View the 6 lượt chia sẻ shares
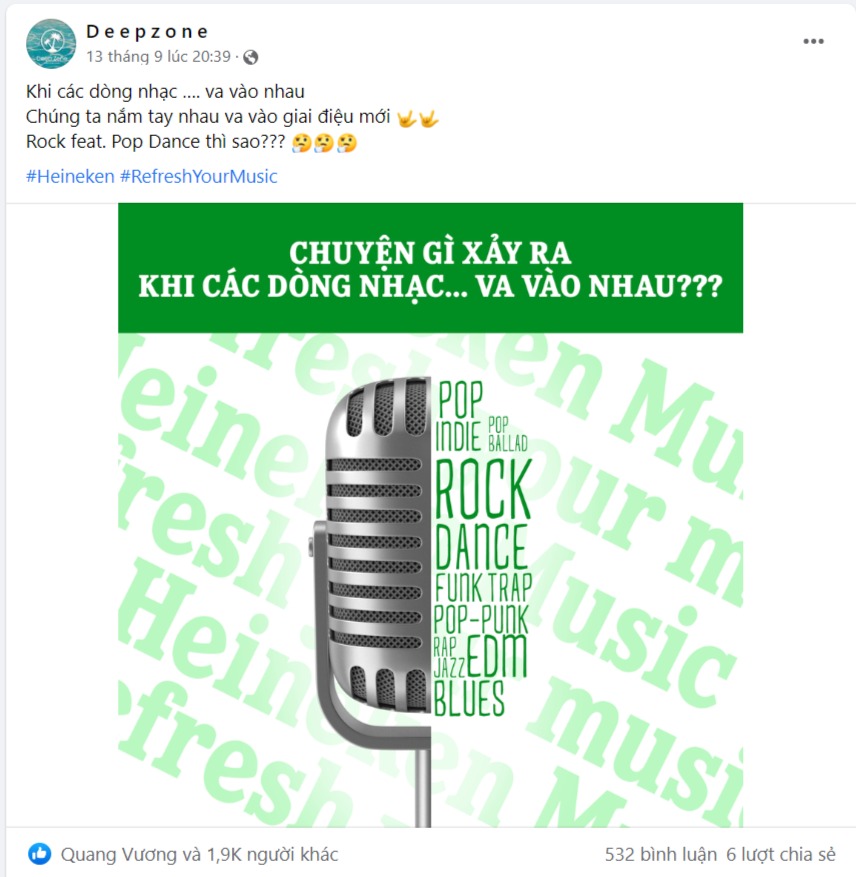The width and height of the screenshot is (856, 877). (x=780, y=854)
